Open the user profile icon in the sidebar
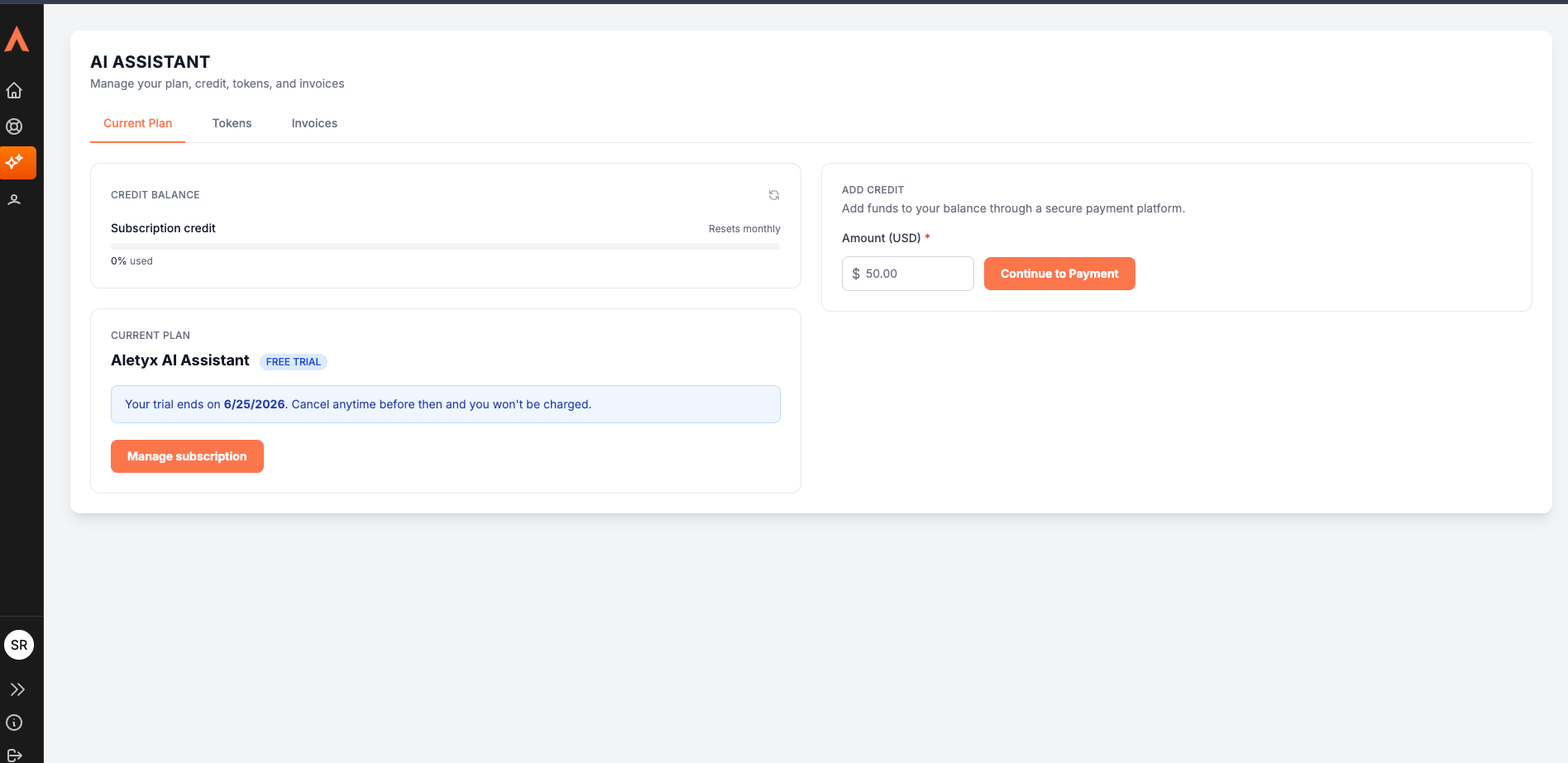The height and width of the screenshot is (763, 1568). 14,199
